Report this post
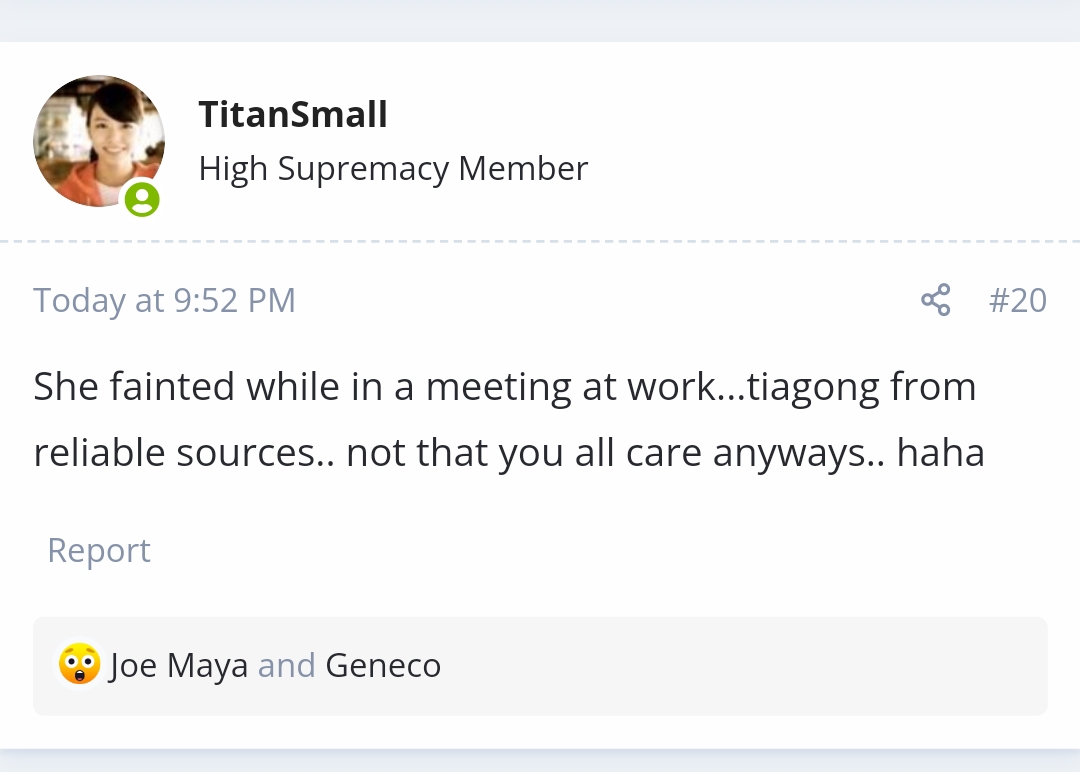The height and width of the screenshot is (772, 1080). click(99, 550)
